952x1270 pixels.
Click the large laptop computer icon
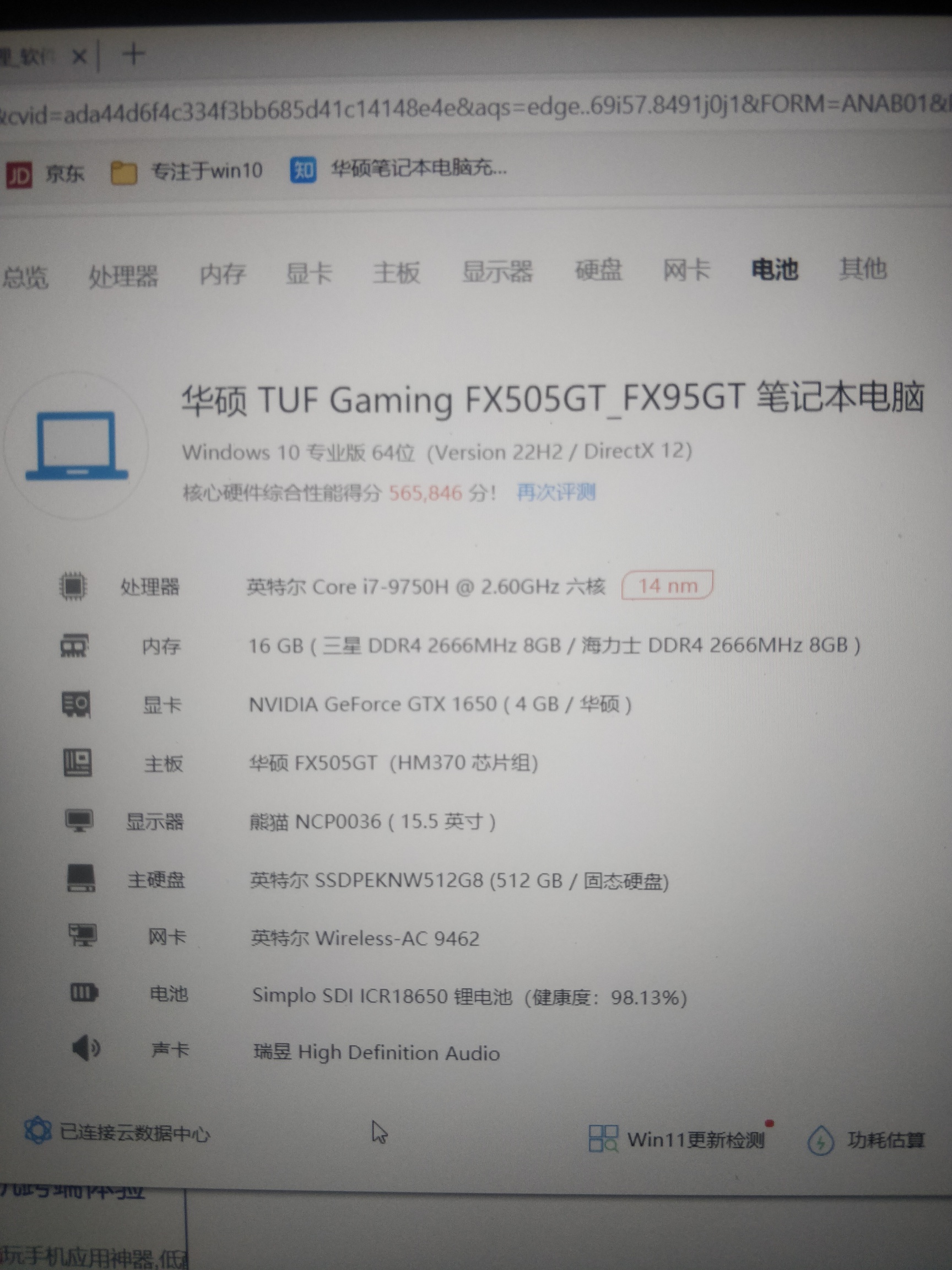[77, 445]
